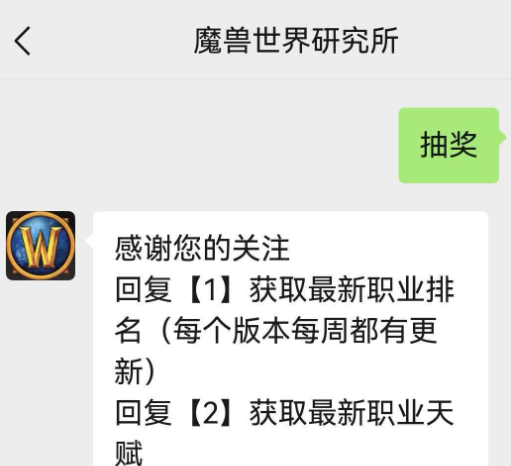Tap the 每周 word in the message
Viewport: 511px width, 466px height.
point(320,330)
